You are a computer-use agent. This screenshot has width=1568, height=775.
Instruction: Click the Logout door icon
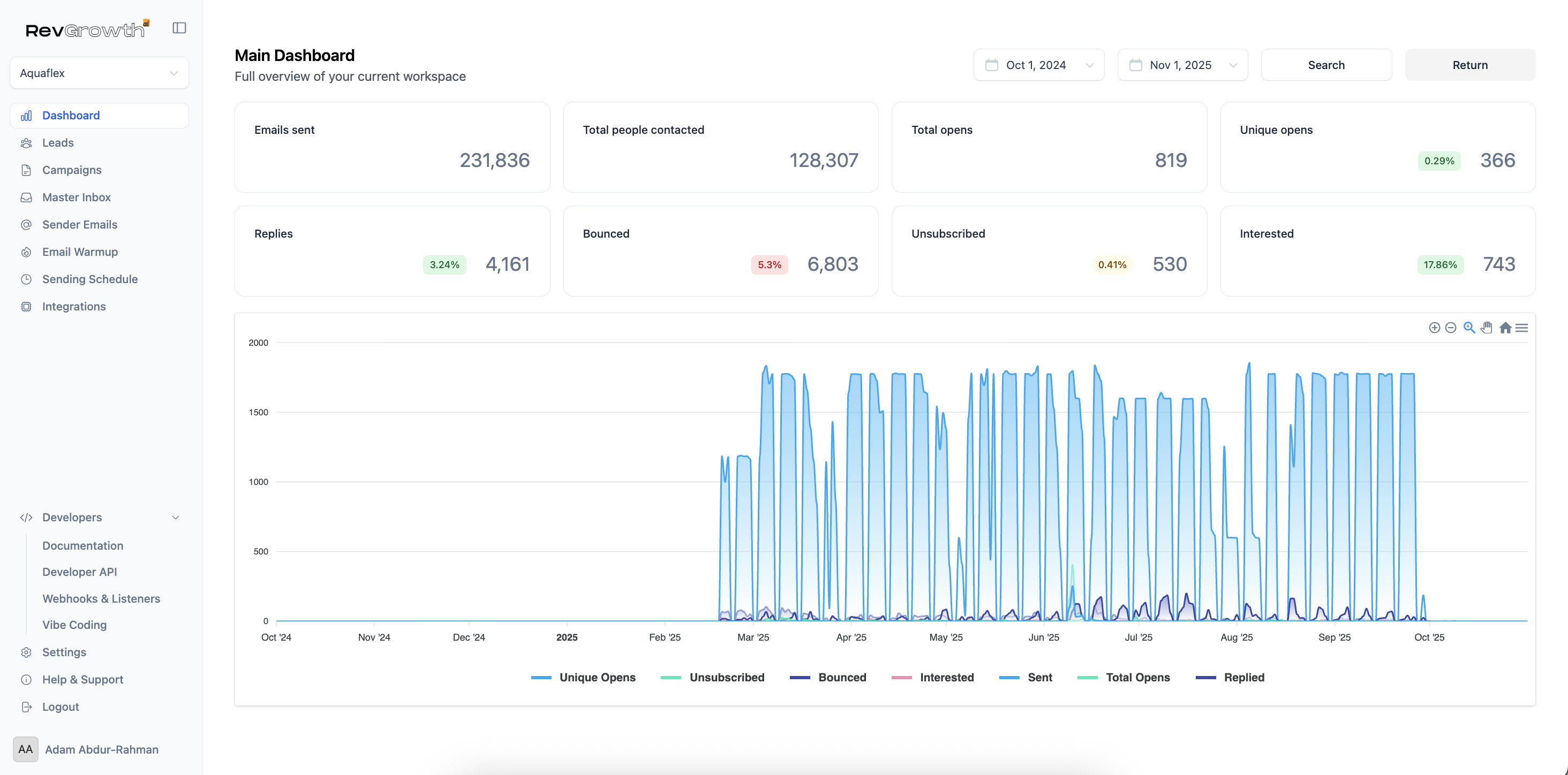(x=26, y=708)
